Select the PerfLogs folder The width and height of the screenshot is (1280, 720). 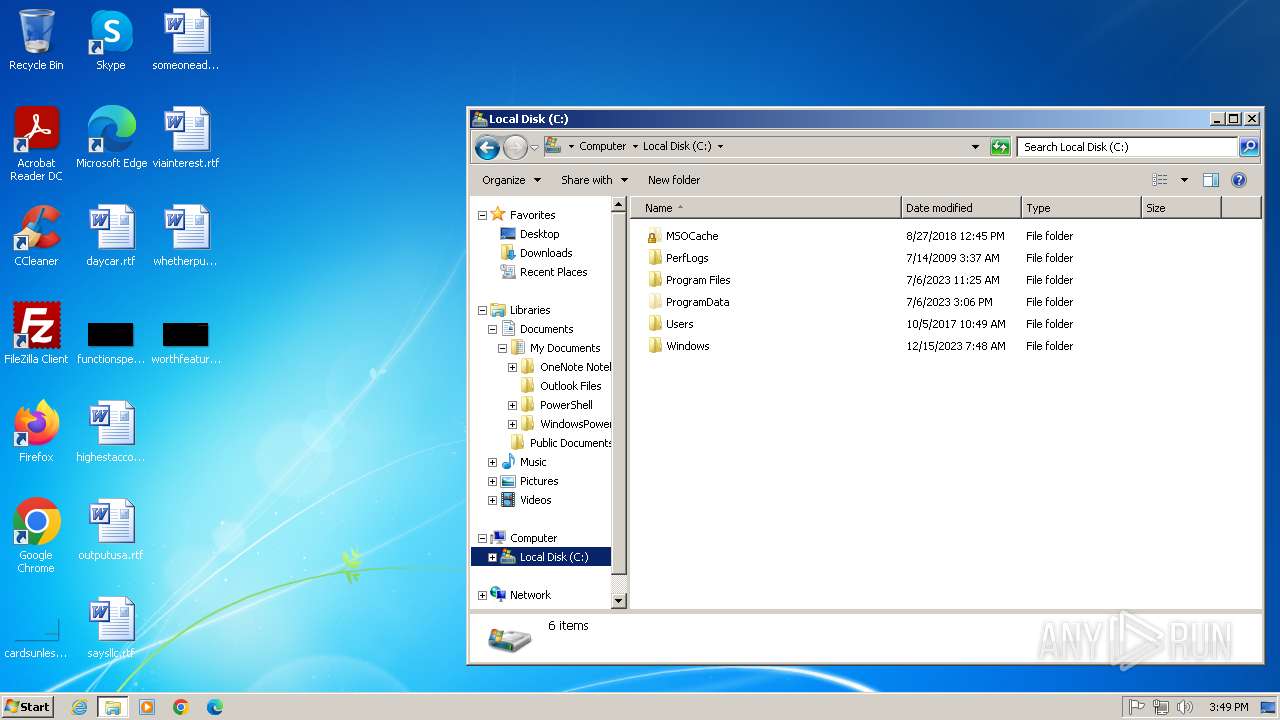687,258
